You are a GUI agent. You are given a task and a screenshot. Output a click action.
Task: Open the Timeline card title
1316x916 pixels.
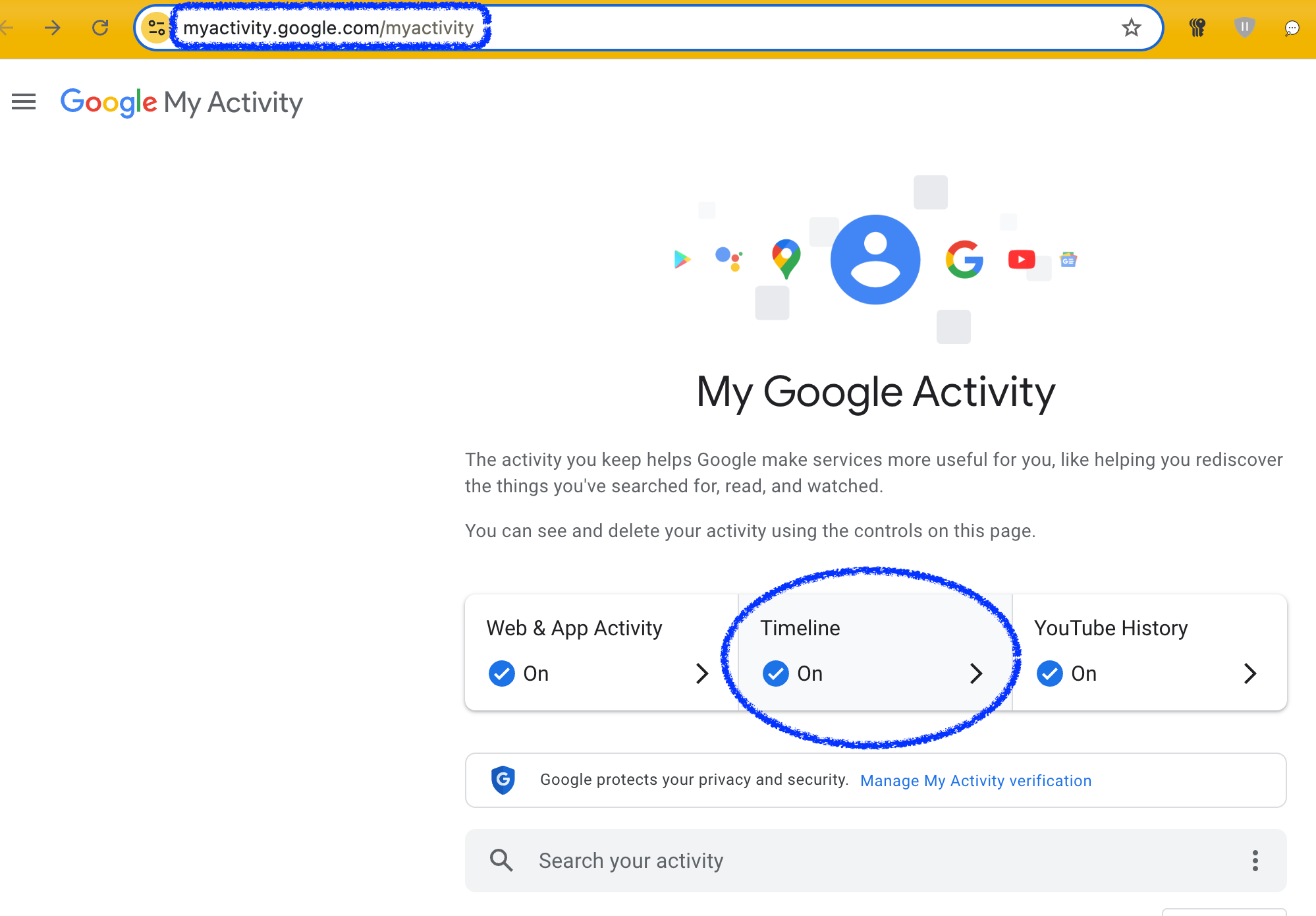(x=800, y=628)
